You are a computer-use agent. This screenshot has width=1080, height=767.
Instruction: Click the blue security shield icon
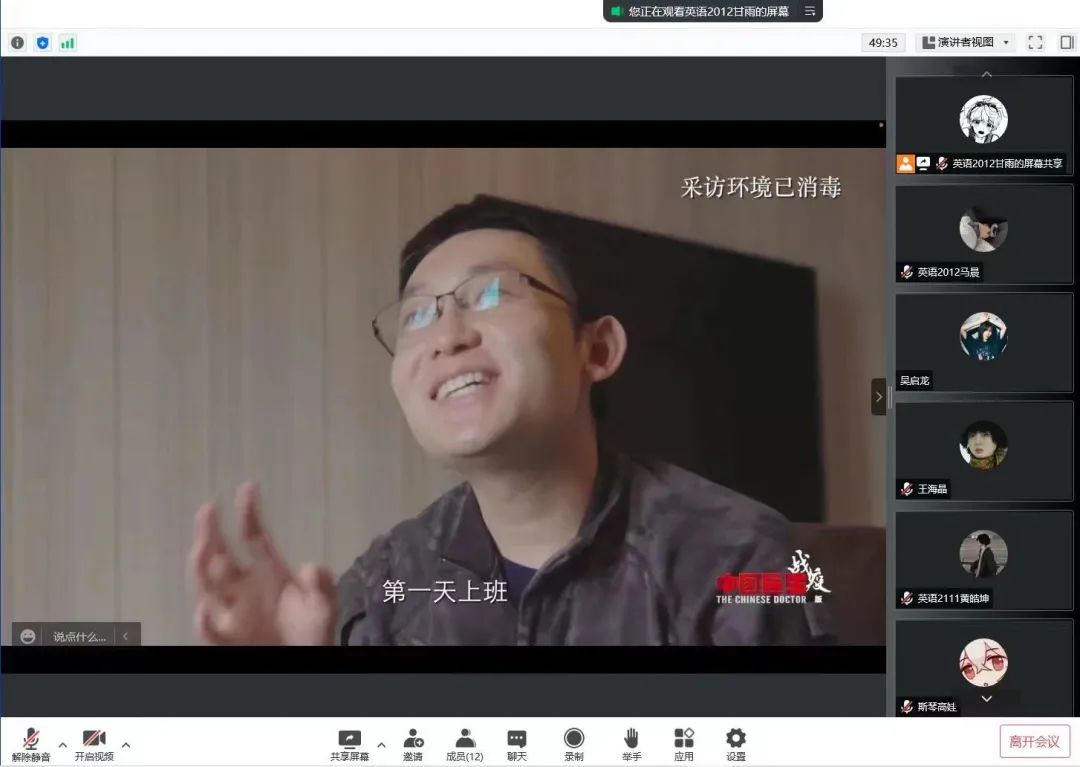(x=43, y=43)
